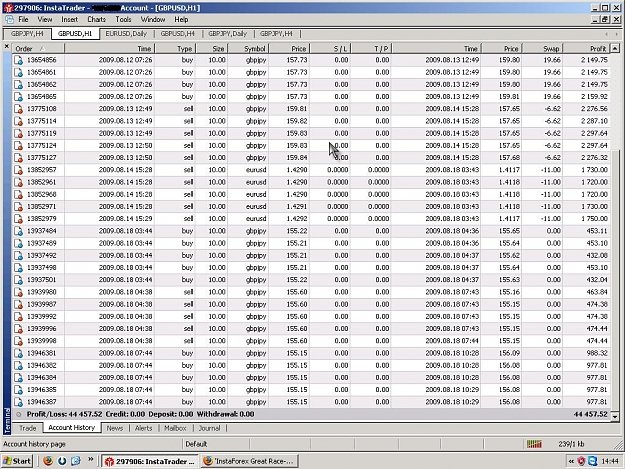
Task: Click the Profit/Loss summary row icon
Action: 18,414
